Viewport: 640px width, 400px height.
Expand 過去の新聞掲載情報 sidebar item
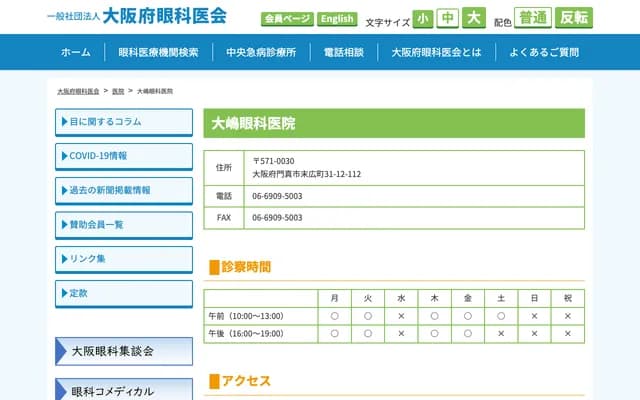(x=124, y=190)
